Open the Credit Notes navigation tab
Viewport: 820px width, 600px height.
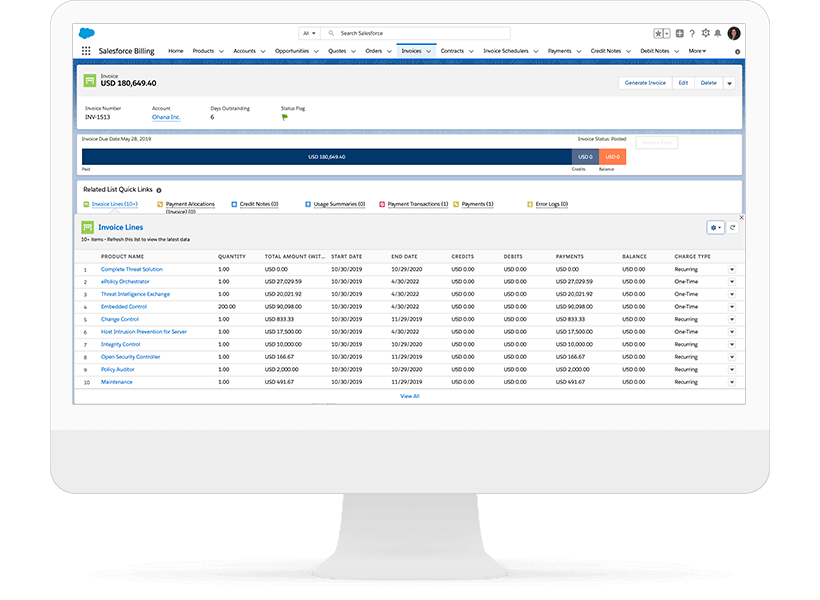click(606, 51)
